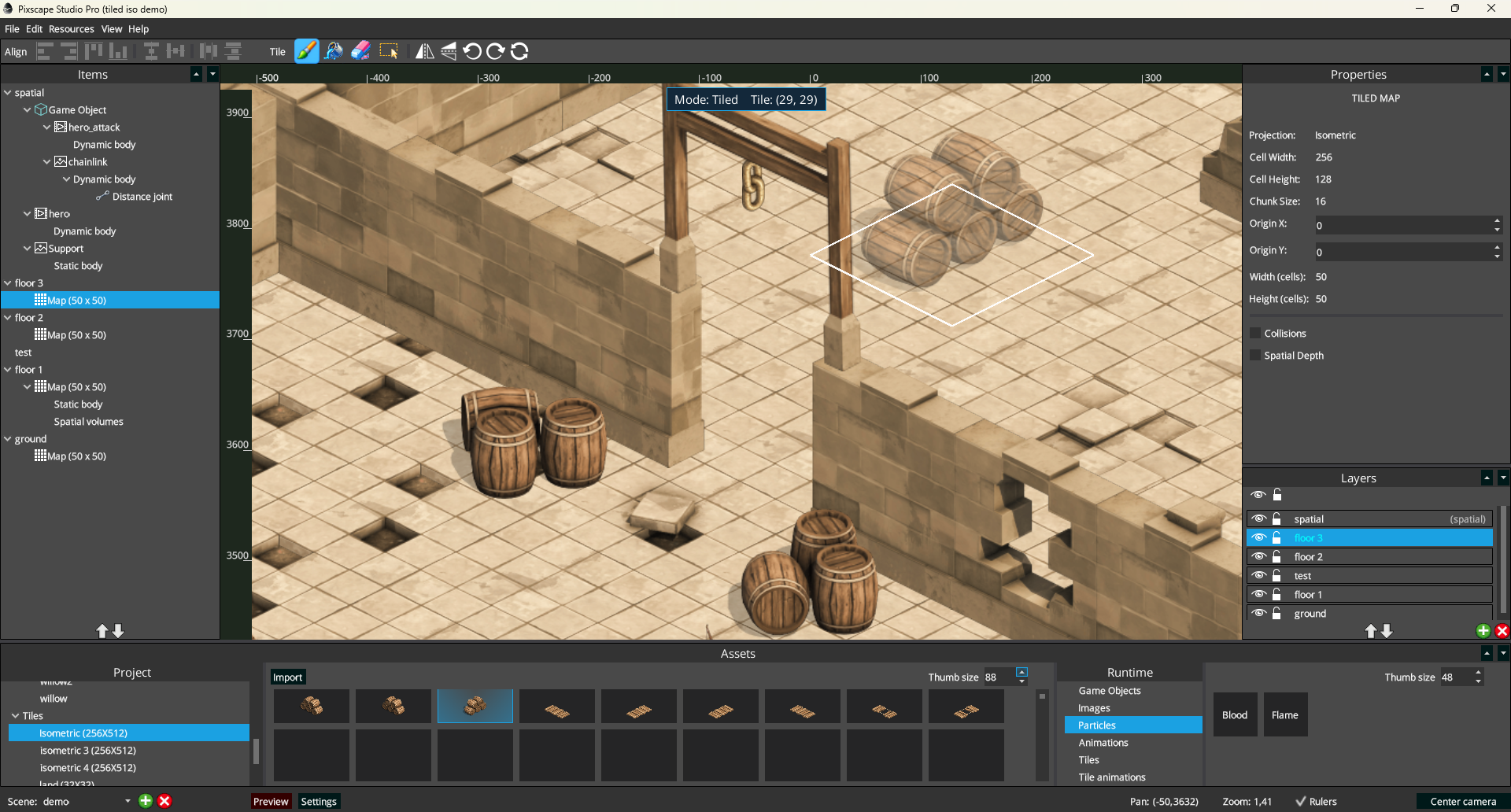Click the rotate counterclockwise icon
This screenshot has width=1511, height=812.
coord(472,51)
